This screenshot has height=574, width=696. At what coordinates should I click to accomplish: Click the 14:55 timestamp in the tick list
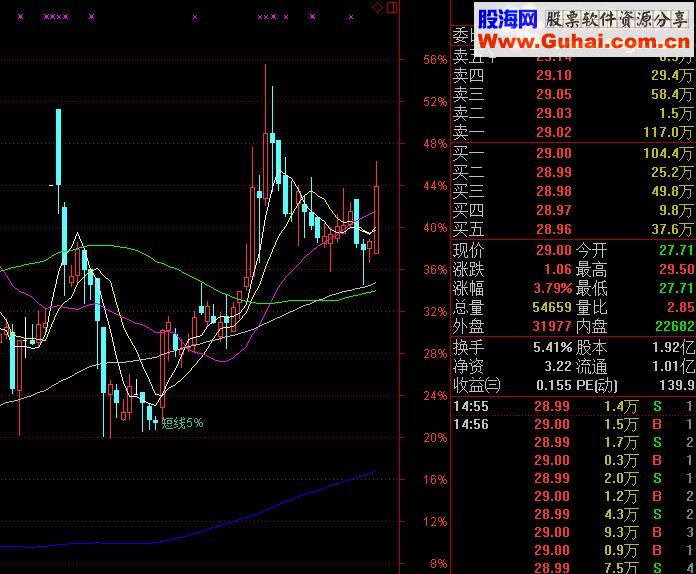coord(471,406)
